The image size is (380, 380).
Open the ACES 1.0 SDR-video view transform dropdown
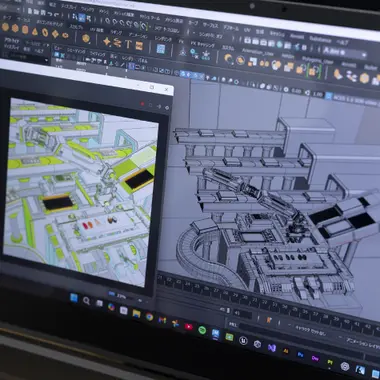(356, 100)
